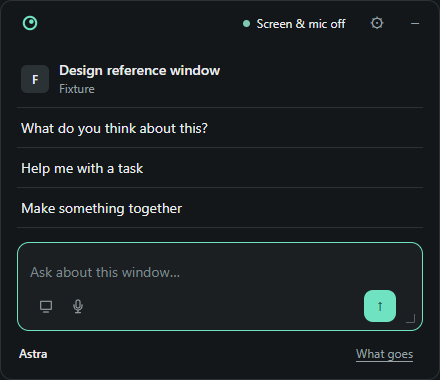This screenshot has height=380, width=440.
Task: Click the Fixture subtitle text
Action: tap(77, 89)
